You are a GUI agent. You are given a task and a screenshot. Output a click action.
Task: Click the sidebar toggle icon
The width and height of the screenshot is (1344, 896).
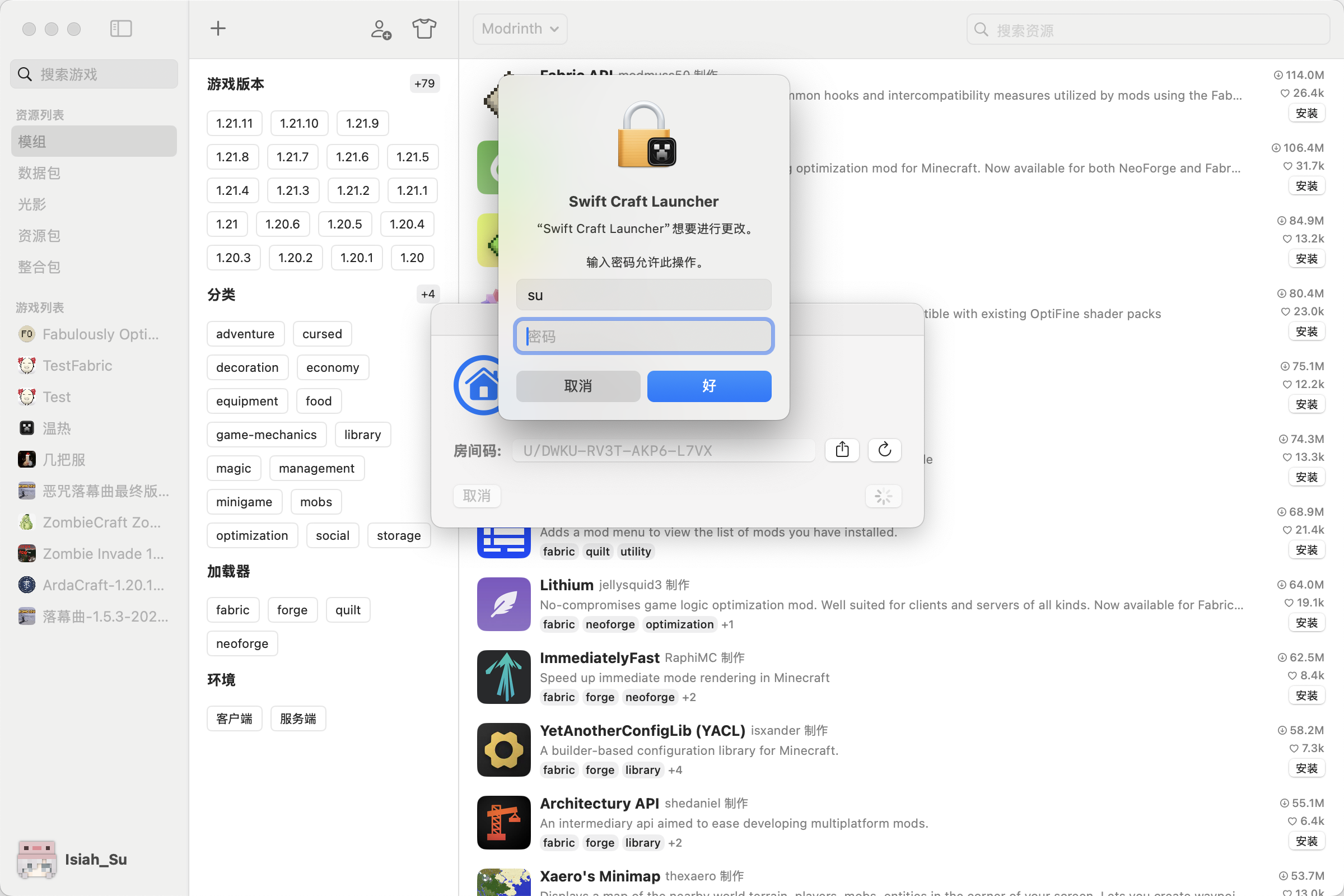pyautogui.click(x=120, y=29)
